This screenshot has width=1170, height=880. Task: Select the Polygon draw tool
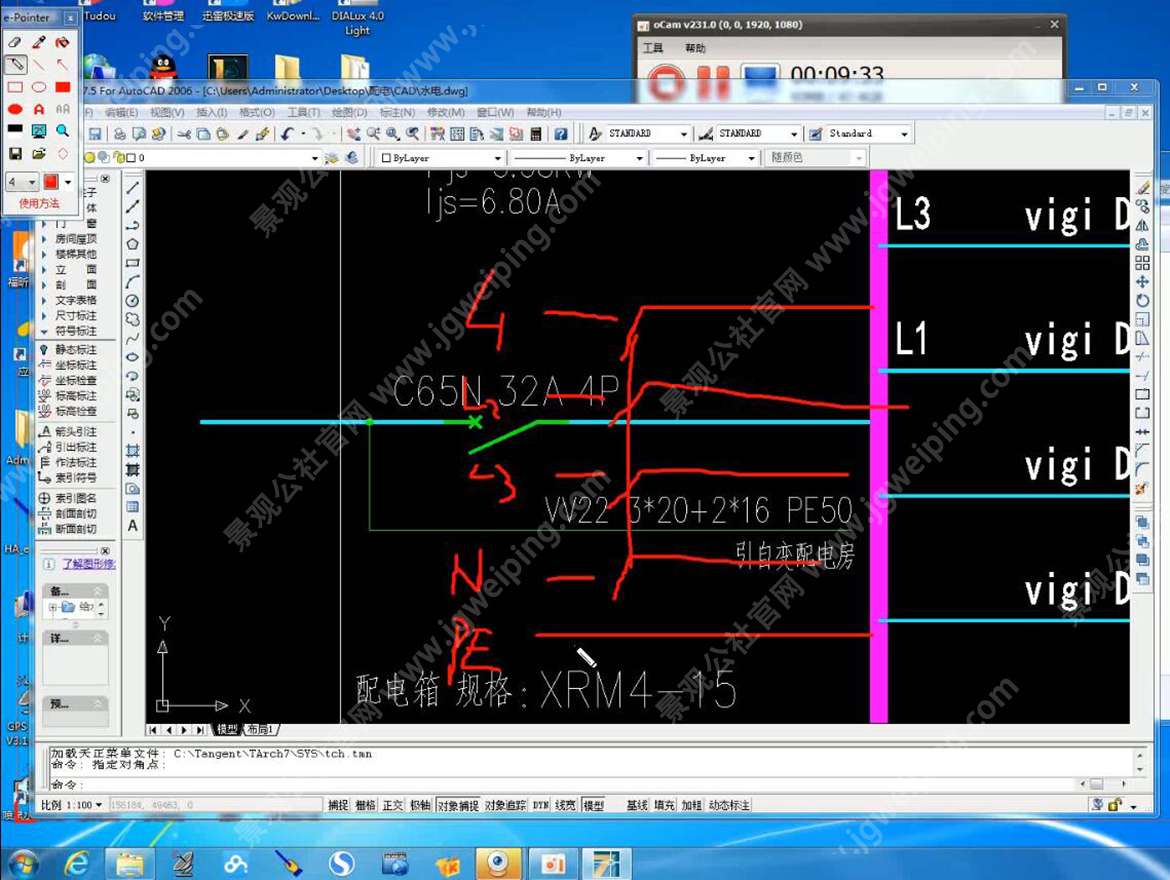pos(133,244)
